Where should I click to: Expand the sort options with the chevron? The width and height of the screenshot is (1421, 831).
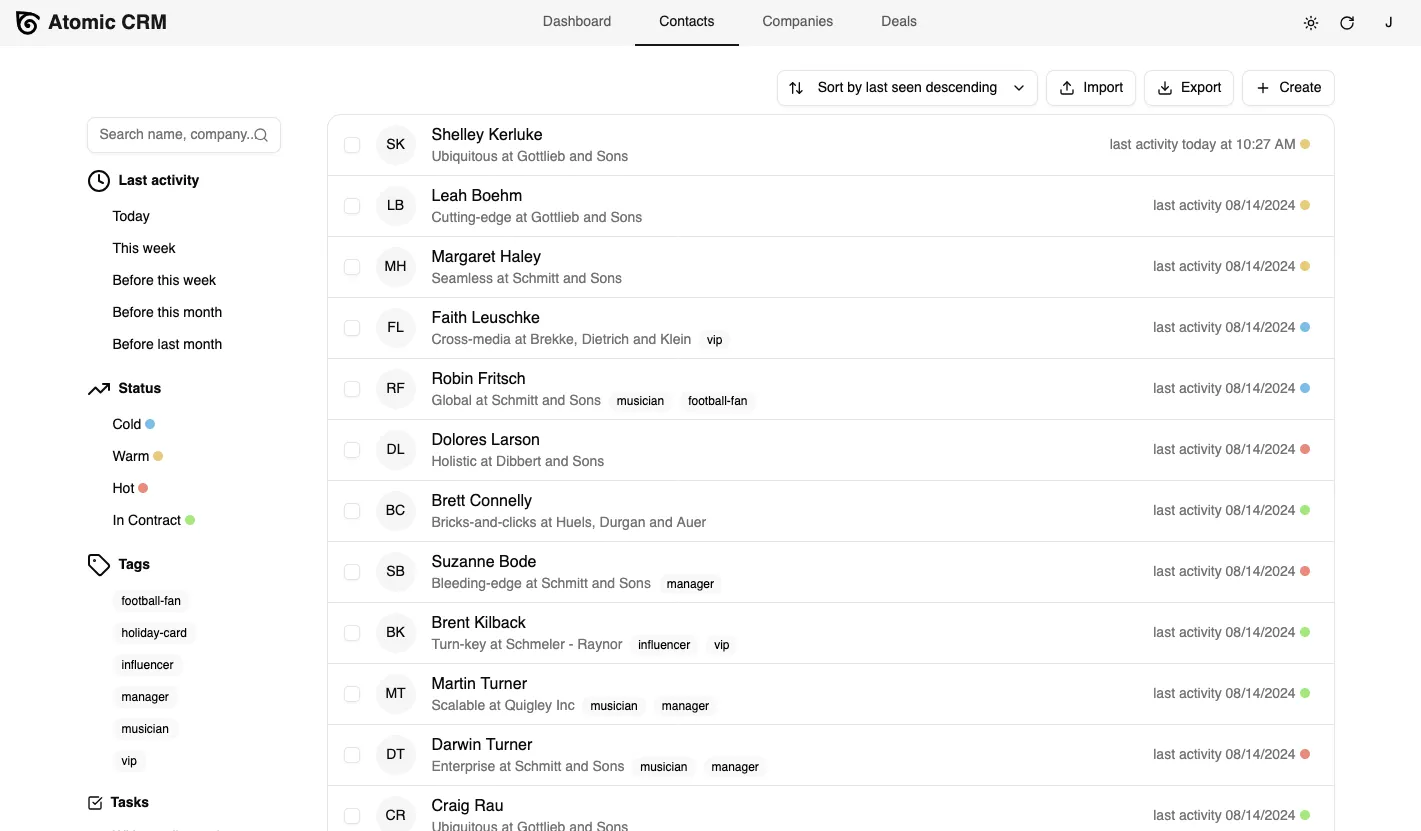click(1019, 87)
